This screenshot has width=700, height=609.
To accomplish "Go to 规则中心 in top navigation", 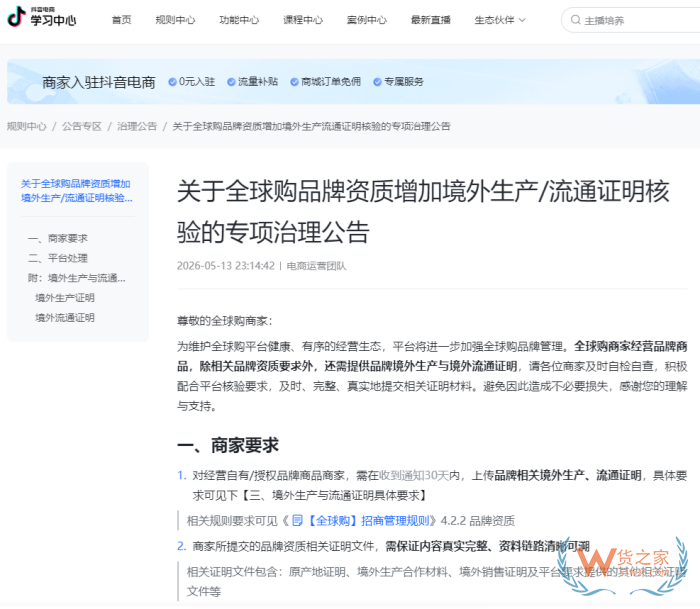I will pyautogui.click(x=175, y=20).
